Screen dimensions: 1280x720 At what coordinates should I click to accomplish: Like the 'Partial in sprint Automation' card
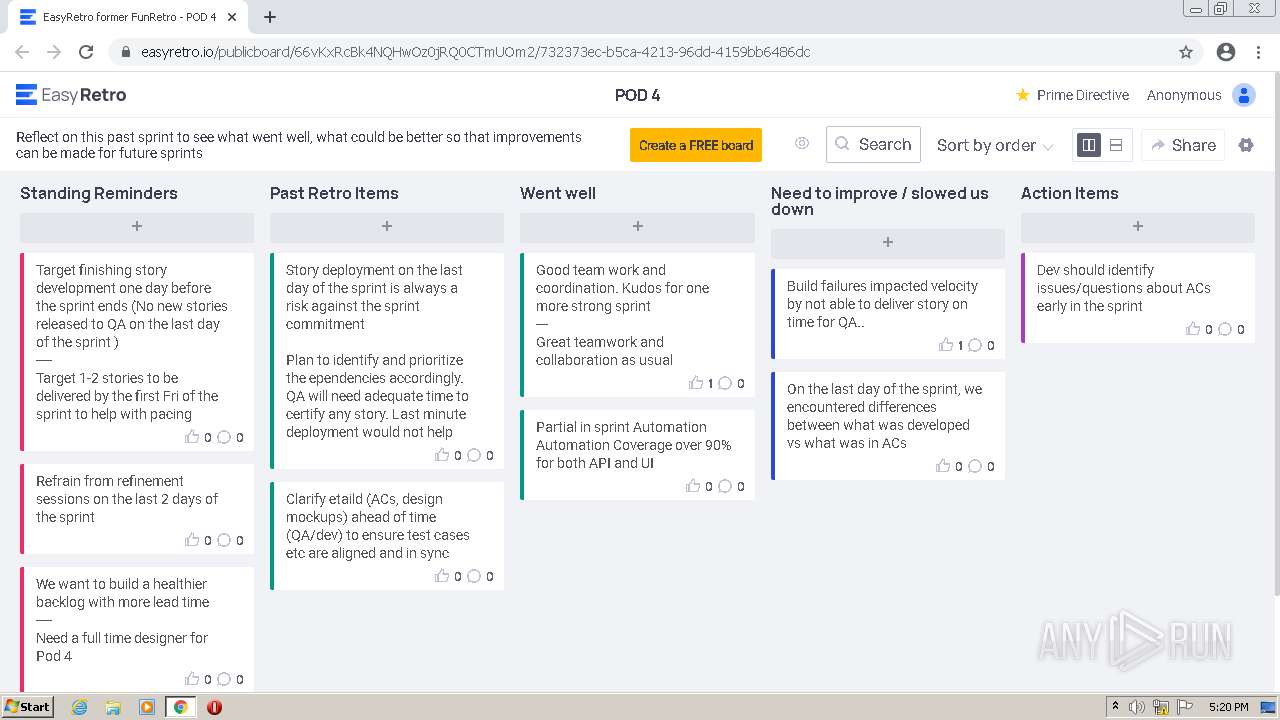(x=693, y=486)
